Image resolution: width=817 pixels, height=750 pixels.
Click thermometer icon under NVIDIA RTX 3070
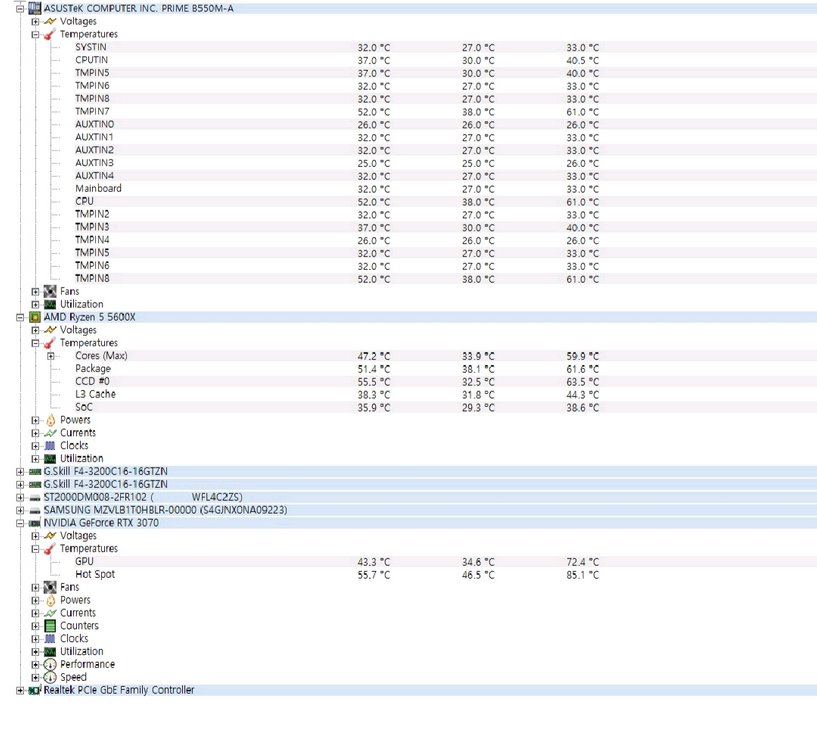click(x=50, y=549)
